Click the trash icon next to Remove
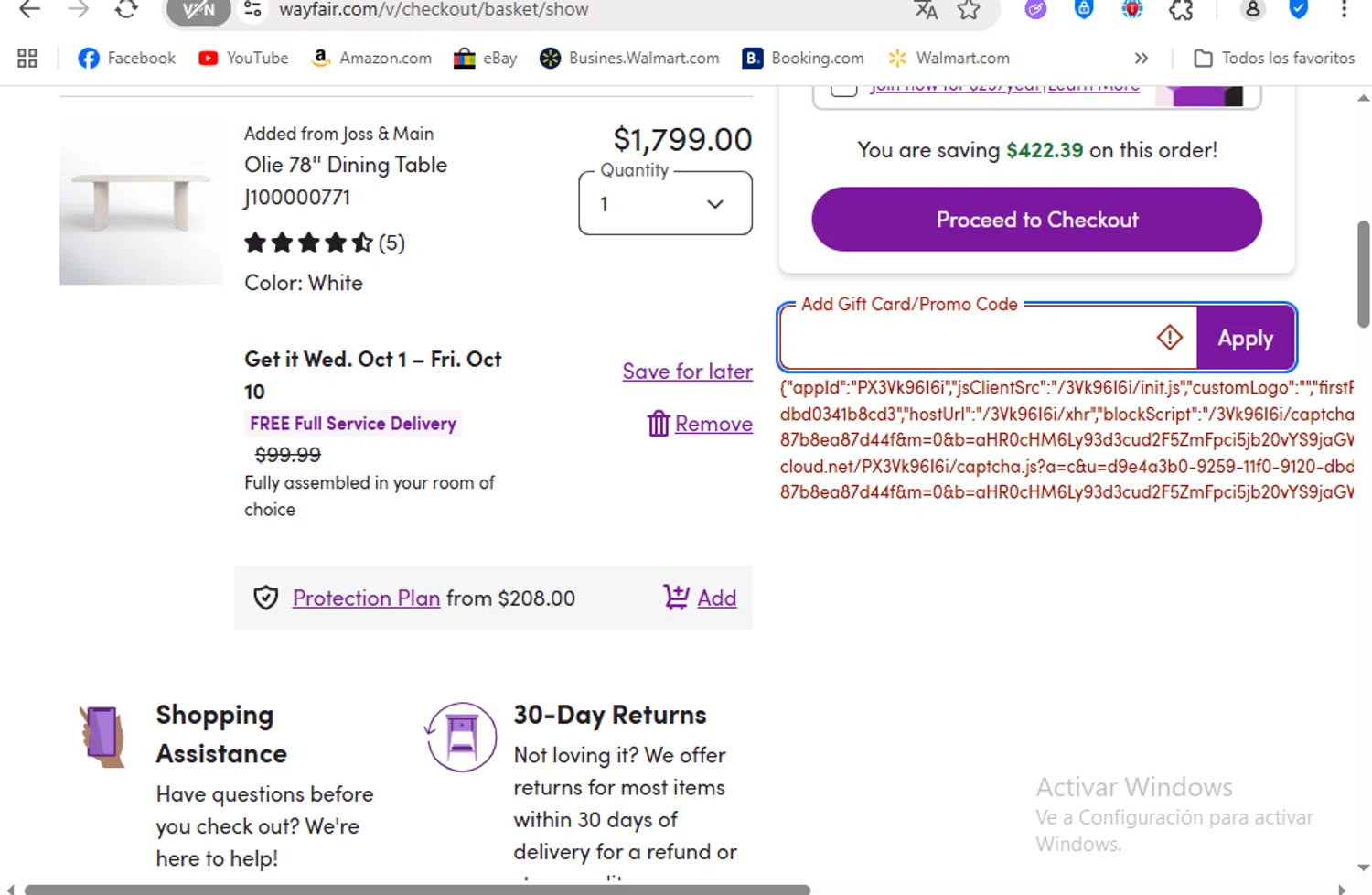This screenshot has width=1372, height=895. pos(659,424)
